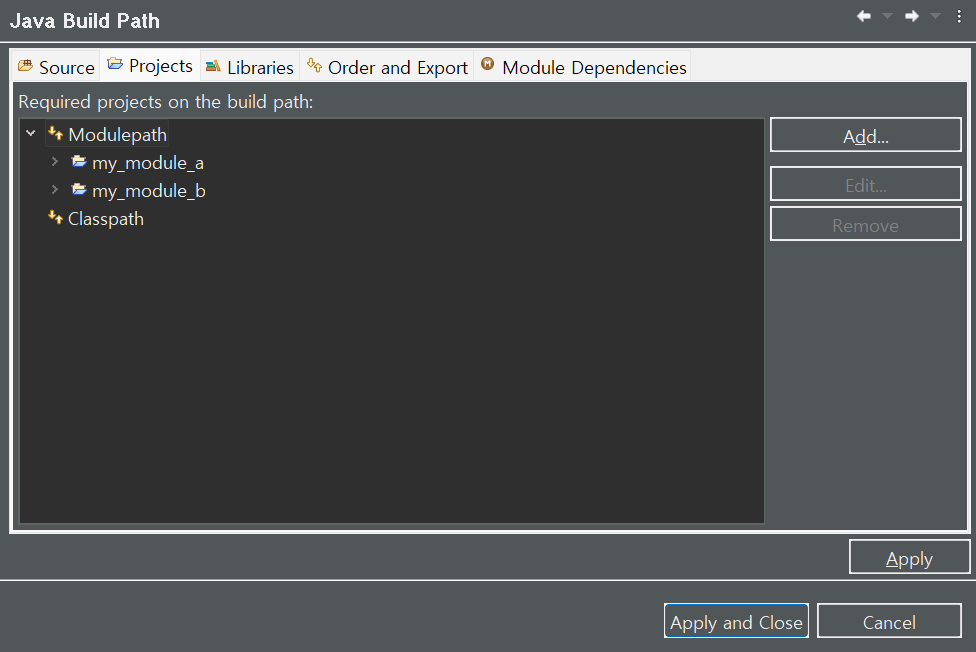Open the Order and Export tab
This screenshot has width=976, height=652.
387,67
